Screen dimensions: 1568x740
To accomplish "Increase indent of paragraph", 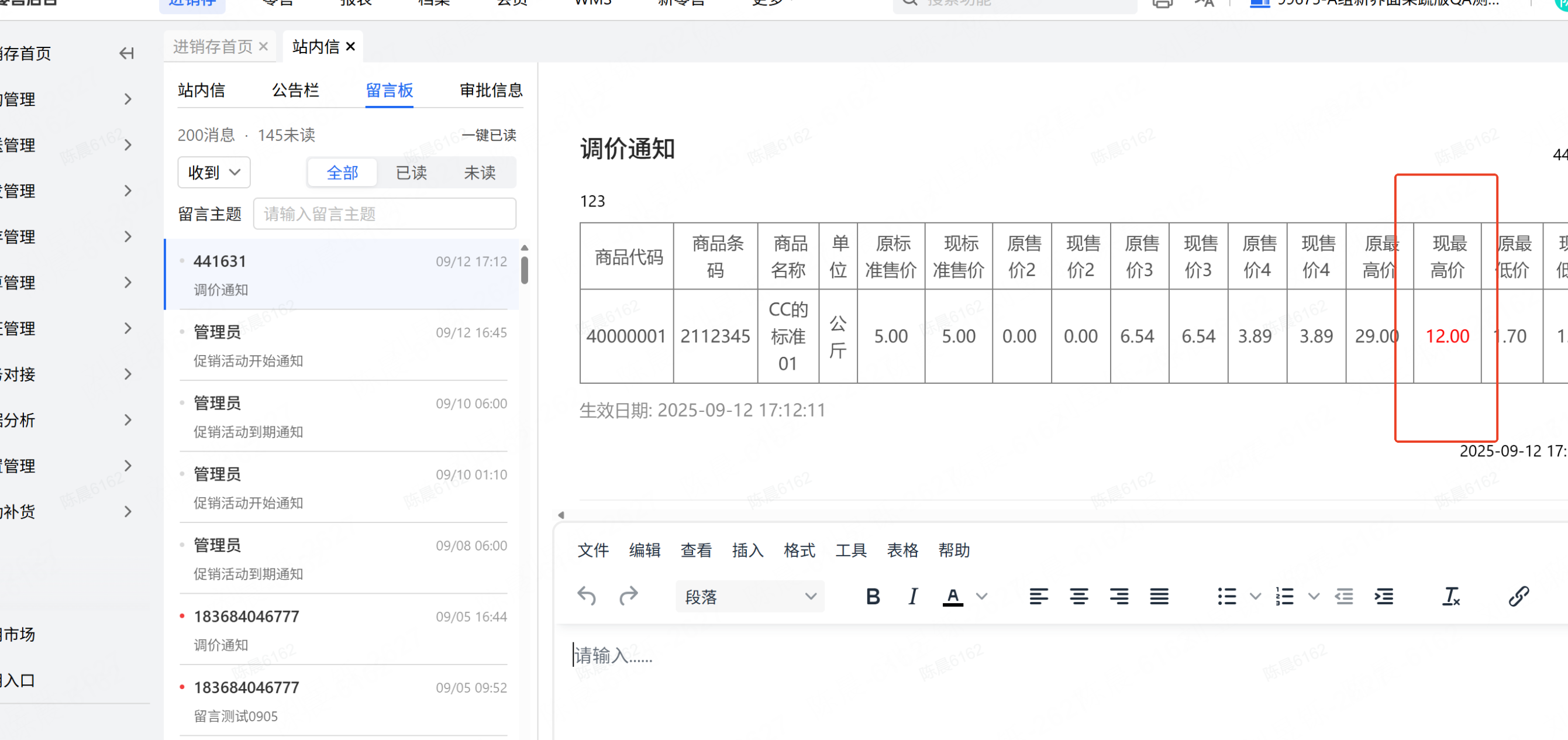I will (1384, 596).
